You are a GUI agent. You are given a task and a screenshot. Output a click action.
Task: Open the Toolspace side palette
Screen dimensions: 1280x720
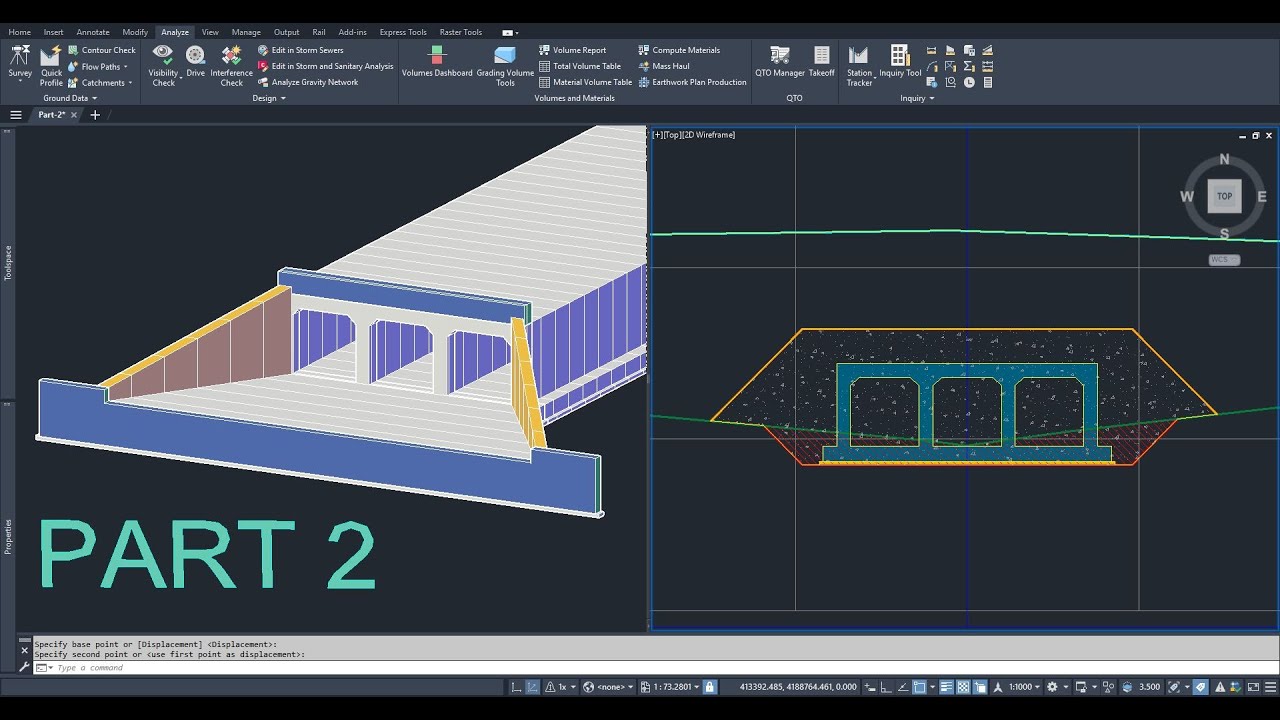pyautogui.click(x=8, y=262)
